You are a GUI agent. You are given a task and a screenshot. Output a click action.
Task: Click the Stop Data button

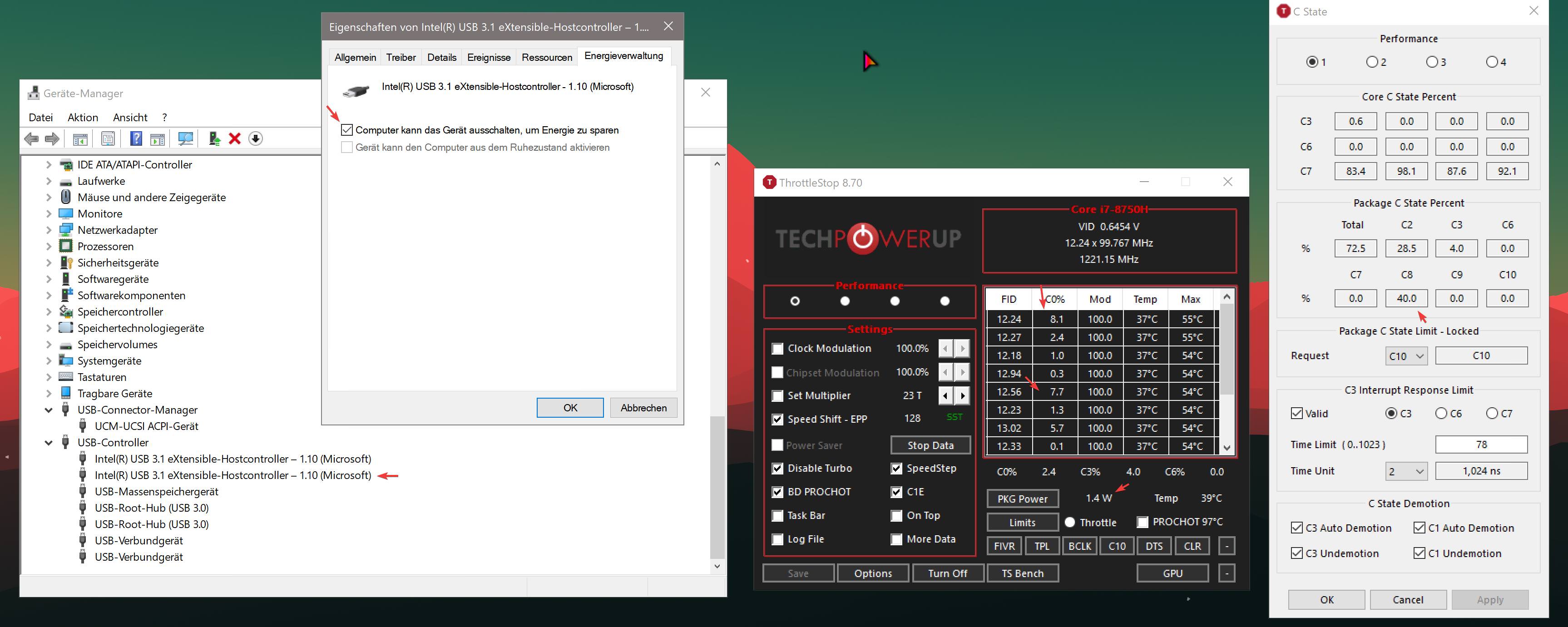tap(930, 445)
